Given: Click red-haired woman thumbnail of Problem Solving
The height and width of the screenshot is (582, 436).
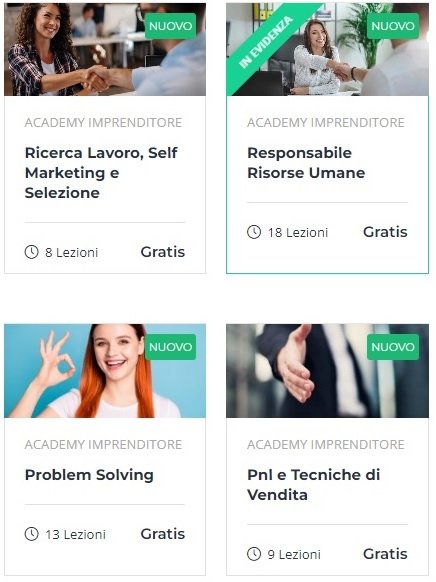Looking at the screenshot, I should pyautogui.click(x=105, y=371).
